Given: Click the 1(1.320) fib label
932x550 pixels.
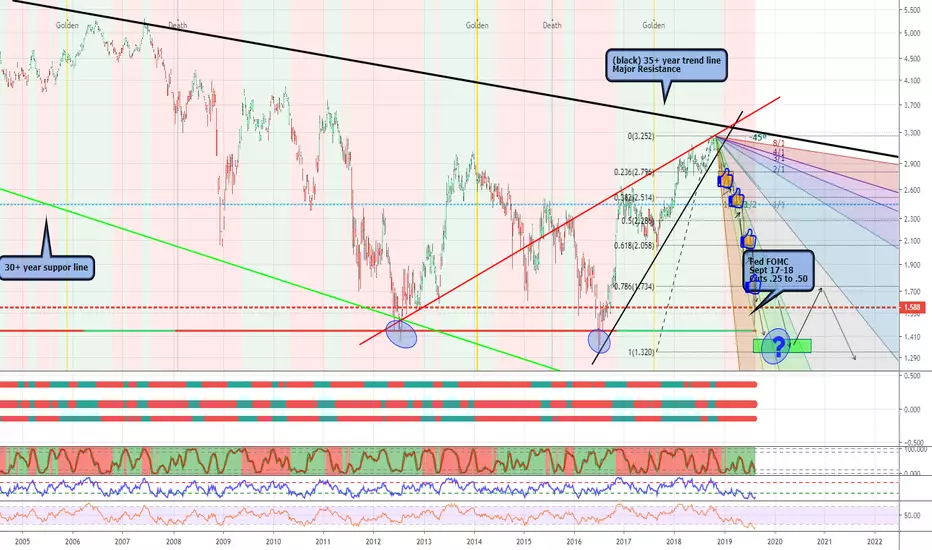Looking at the screenshot, I should (641, 352).
